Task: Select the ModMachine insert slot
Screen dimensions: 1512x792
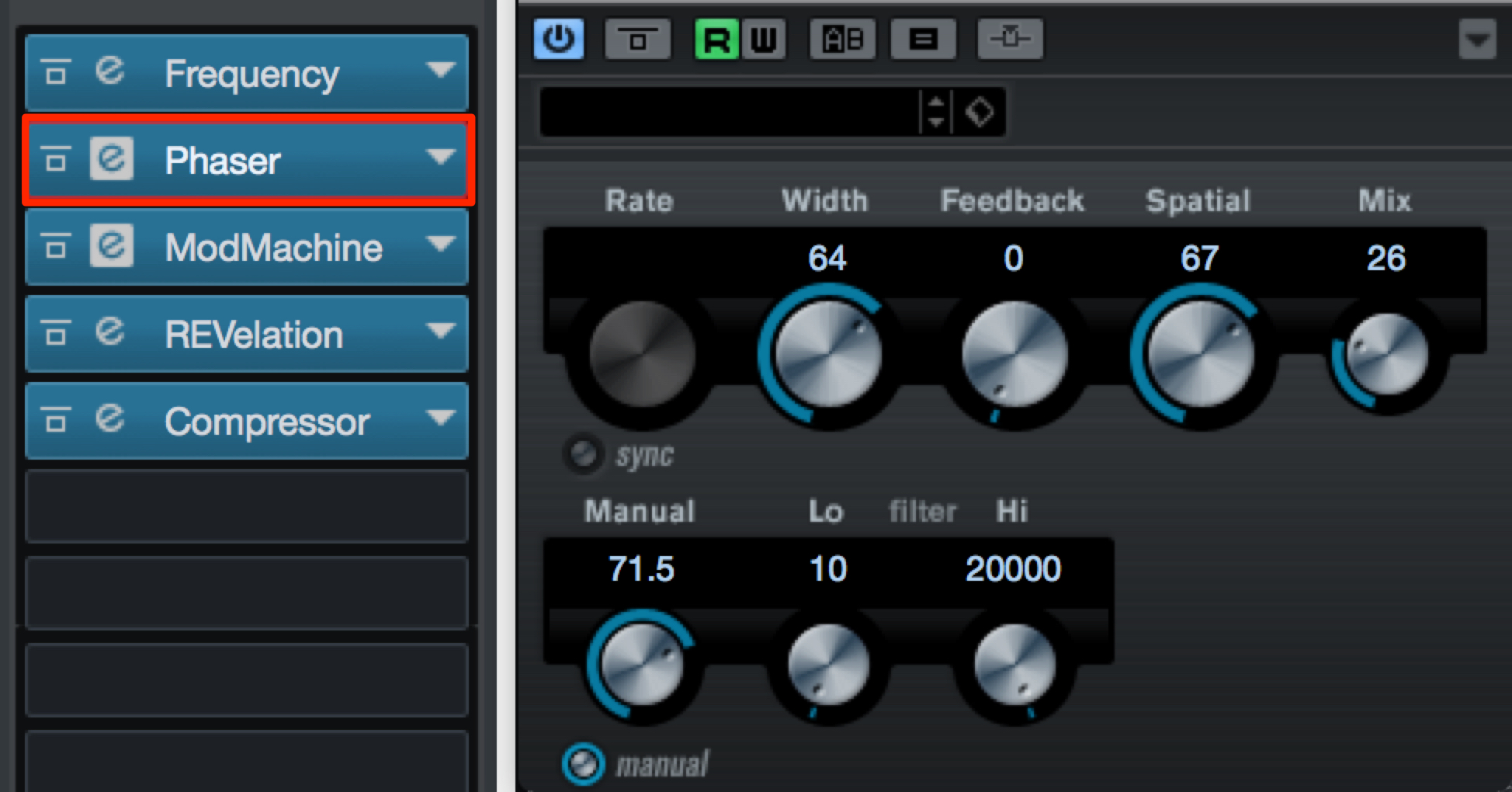Action: 247,247
